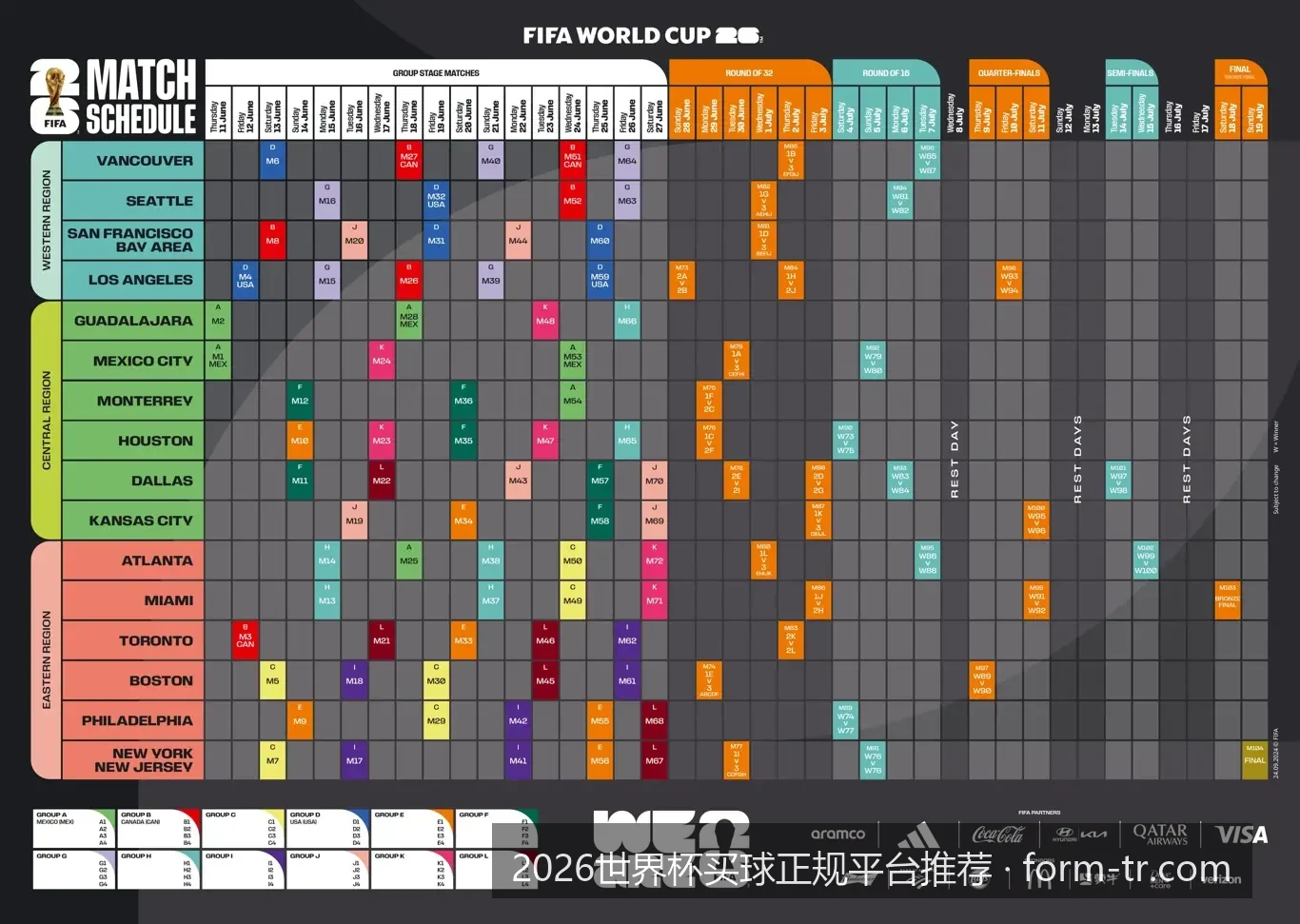
Task: Click the Mexico City row label
Action: (132, 361)
